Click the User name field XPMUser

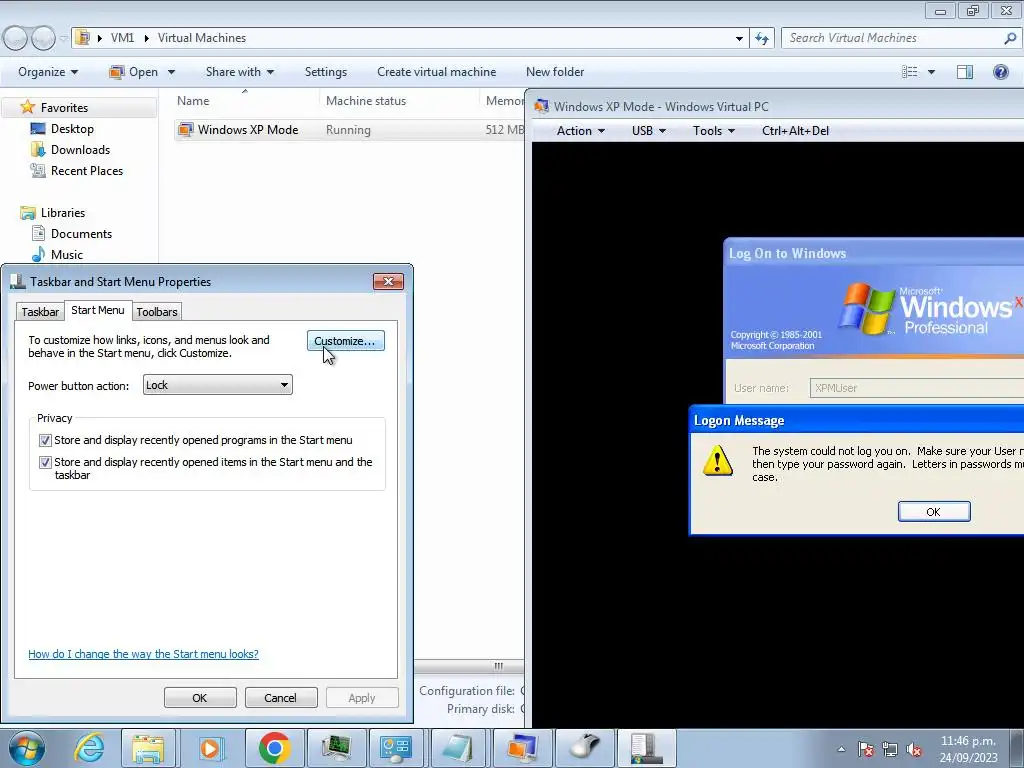coord(917,388)
